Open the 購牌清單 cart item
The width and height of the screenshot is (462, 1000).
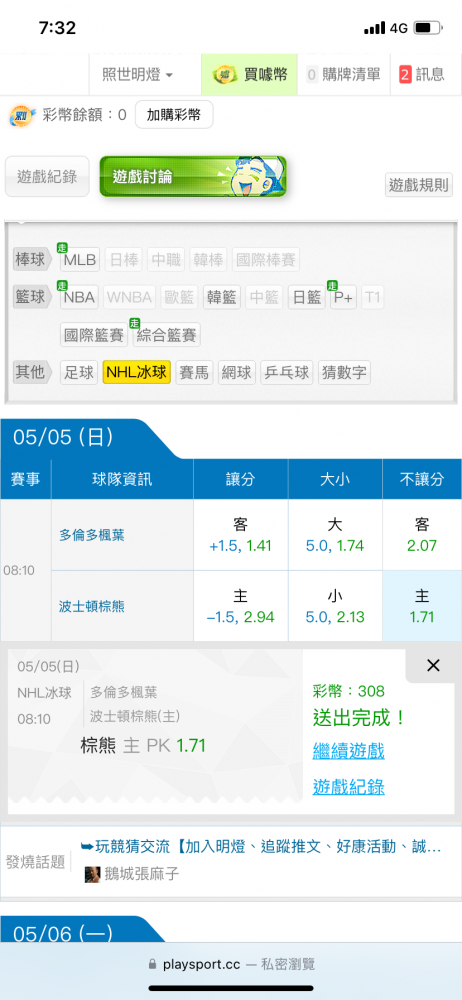(343, 75)
